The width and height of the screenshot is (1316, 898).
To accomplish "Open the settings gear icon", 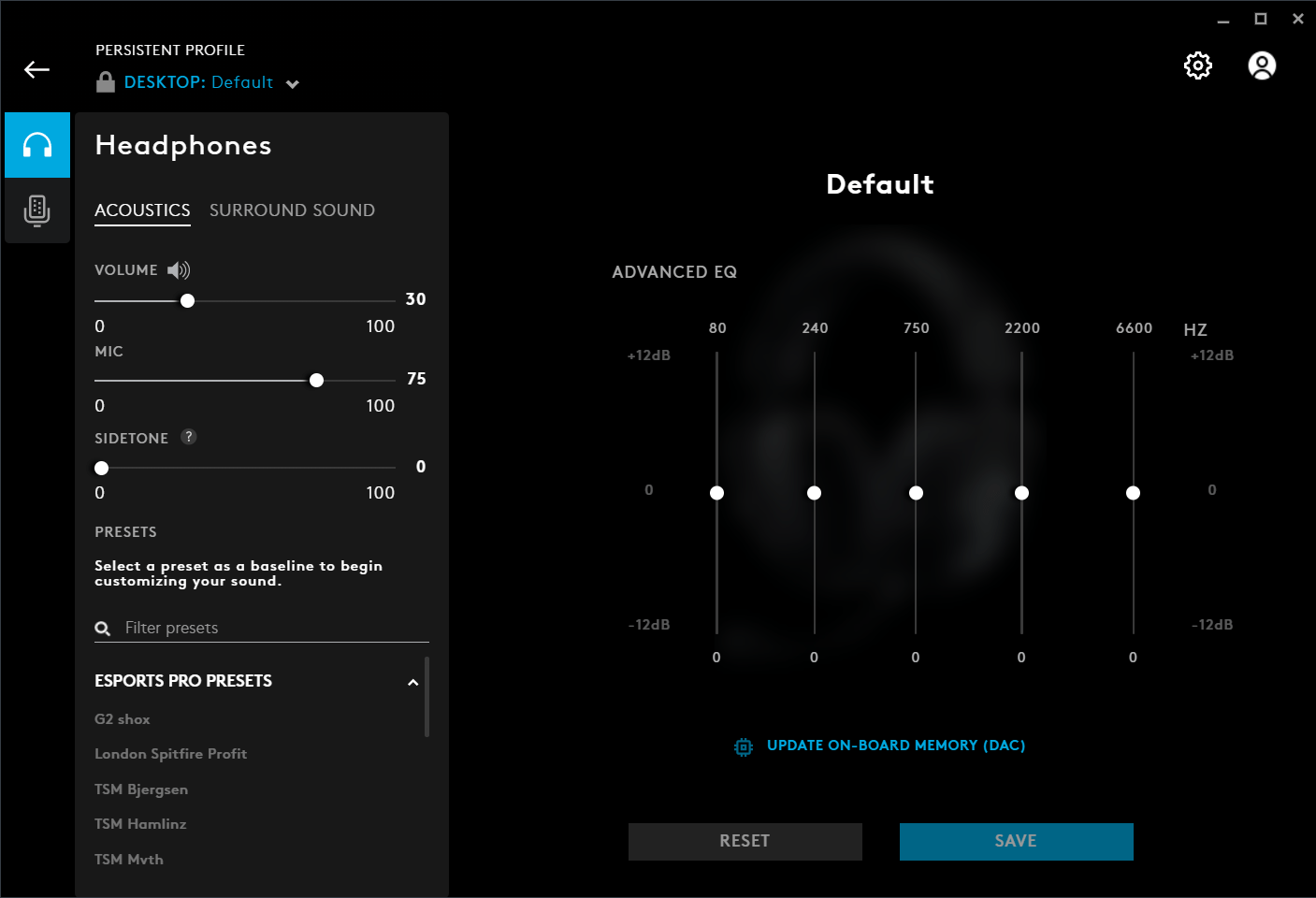I will 1197,65.
